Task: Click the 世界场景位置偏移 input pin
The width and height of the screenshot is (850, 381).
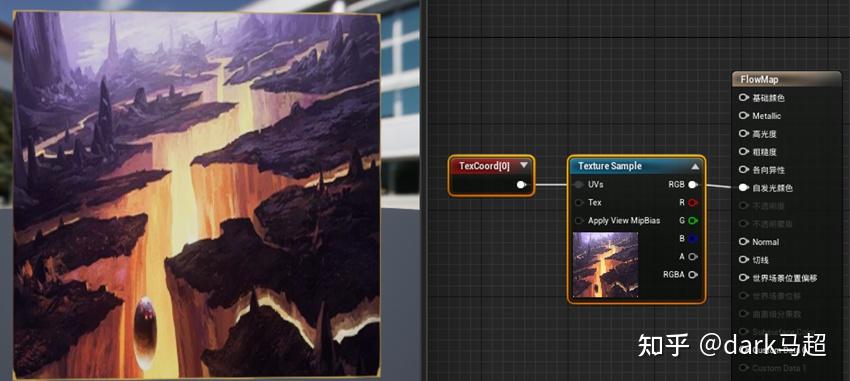Action: [x=744, y=278]
